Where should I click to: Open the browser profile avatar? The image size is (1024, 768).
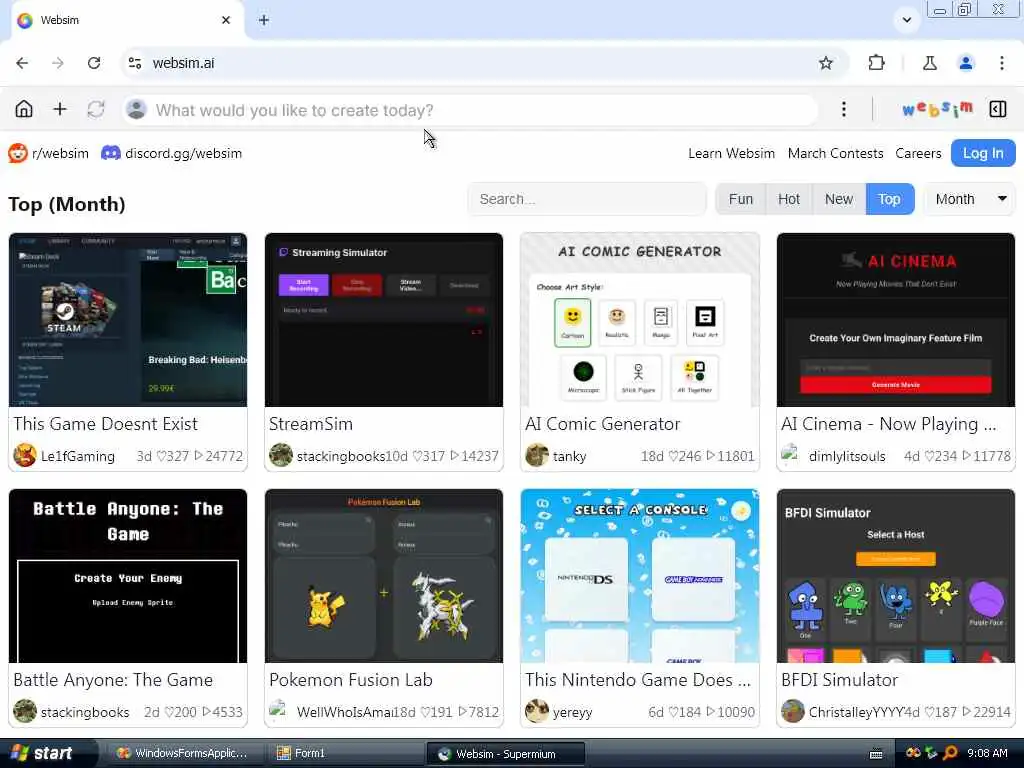[x=965, y=63]
